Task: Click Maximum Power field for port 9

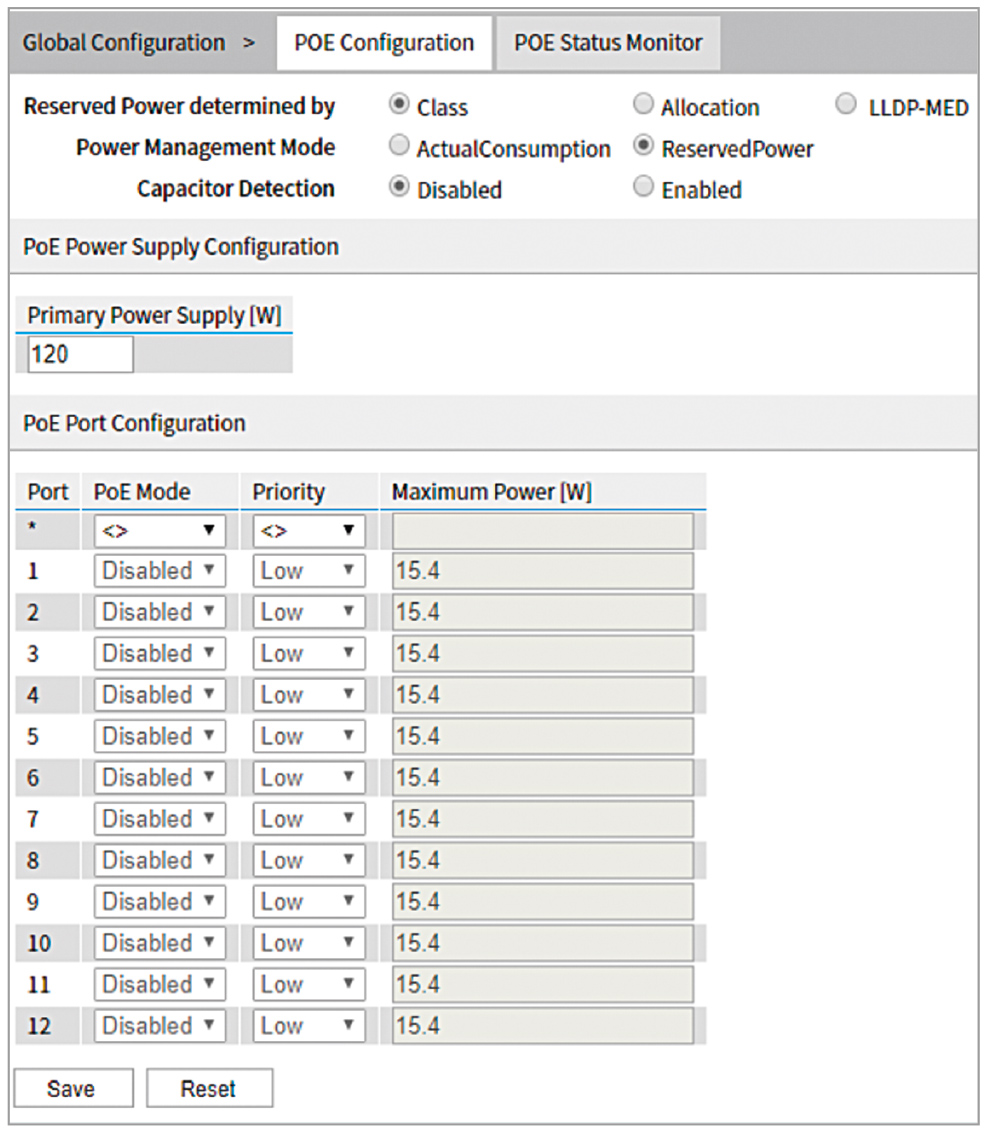Action: (x=542, y=902)
